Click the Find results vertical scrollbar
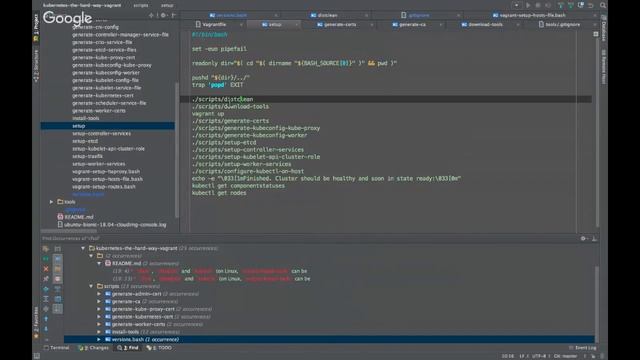 point(596,304)
